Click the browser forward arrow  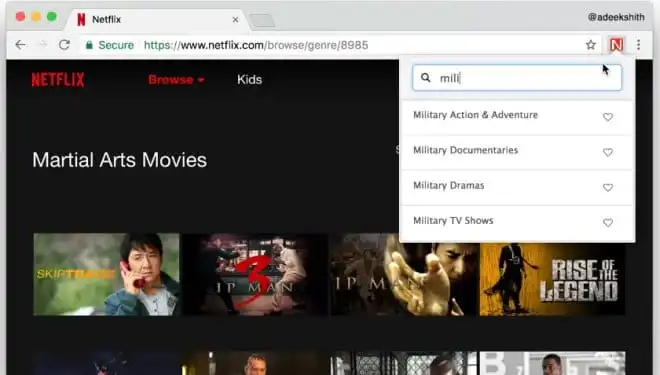(x=43, y=45)
